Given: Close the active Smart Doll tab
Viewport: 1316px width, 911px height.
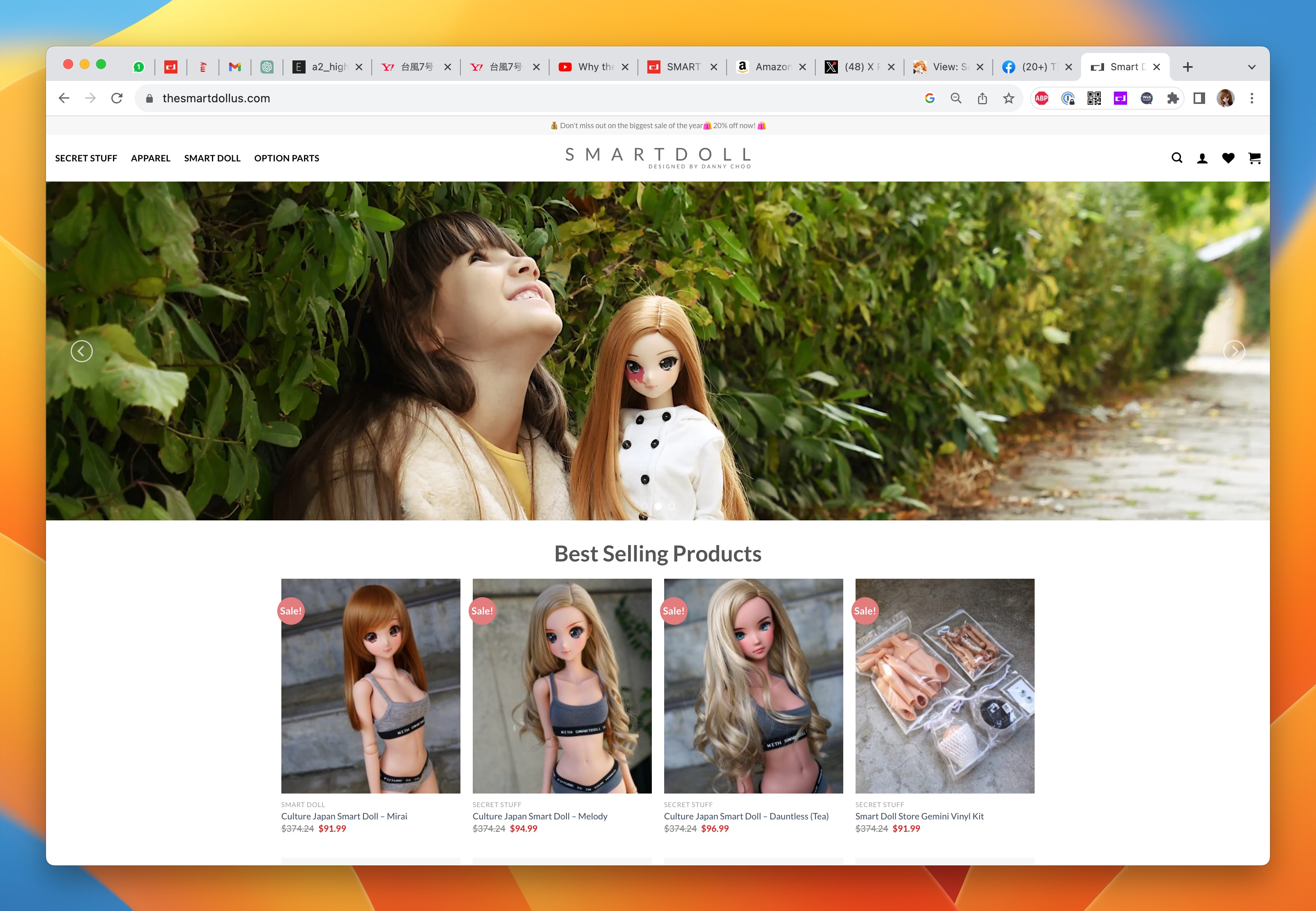Looking at the screenshot, I should (x=1157, y=67).
